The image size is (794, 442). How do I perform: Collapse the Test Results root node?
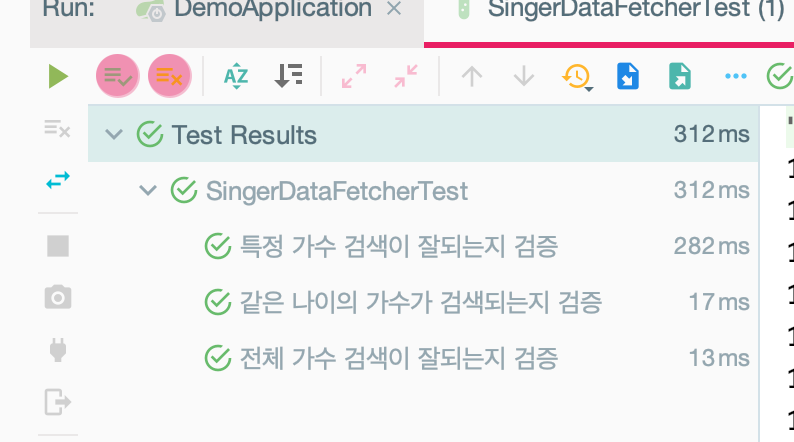(x=114, y=135)
